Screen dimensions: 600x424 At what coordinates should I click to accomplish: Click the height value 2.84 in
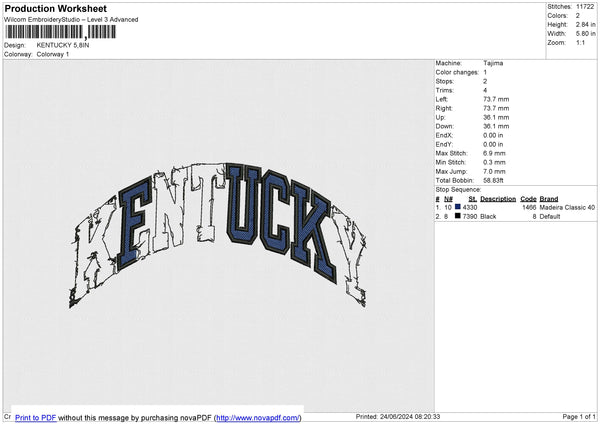(585, 24)
